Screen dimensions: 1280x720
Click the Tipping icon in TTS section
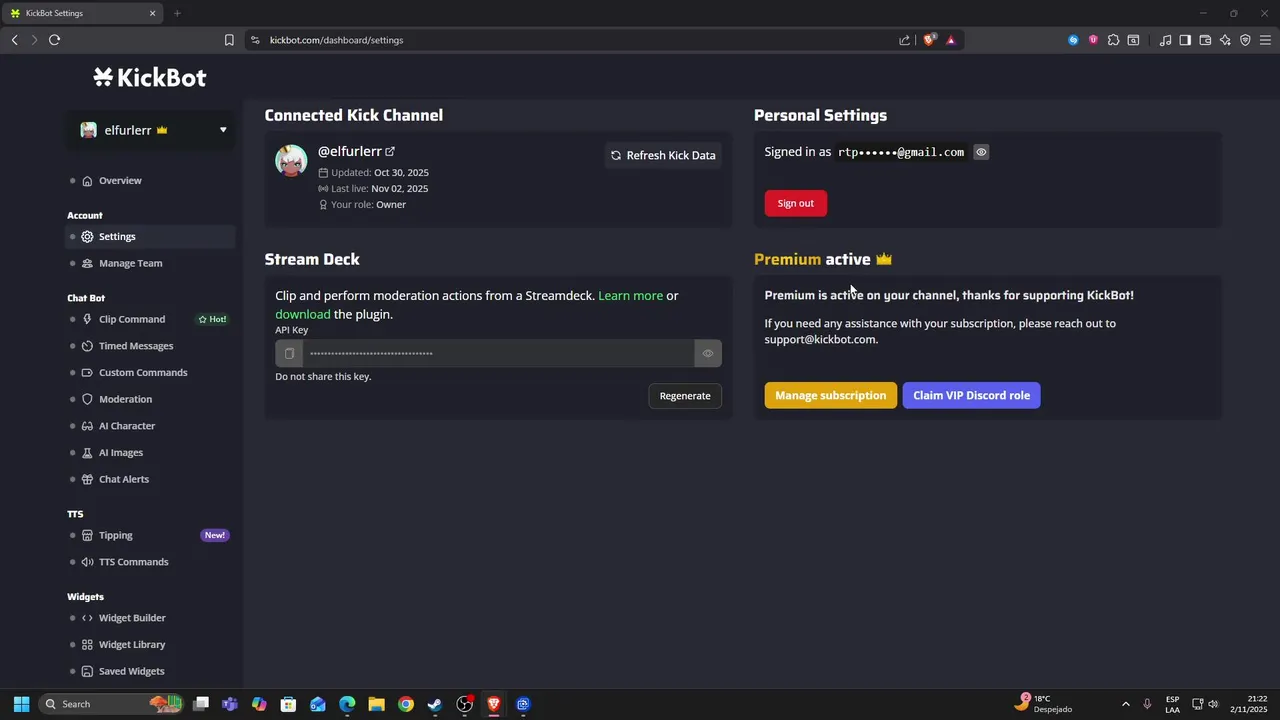87,535
